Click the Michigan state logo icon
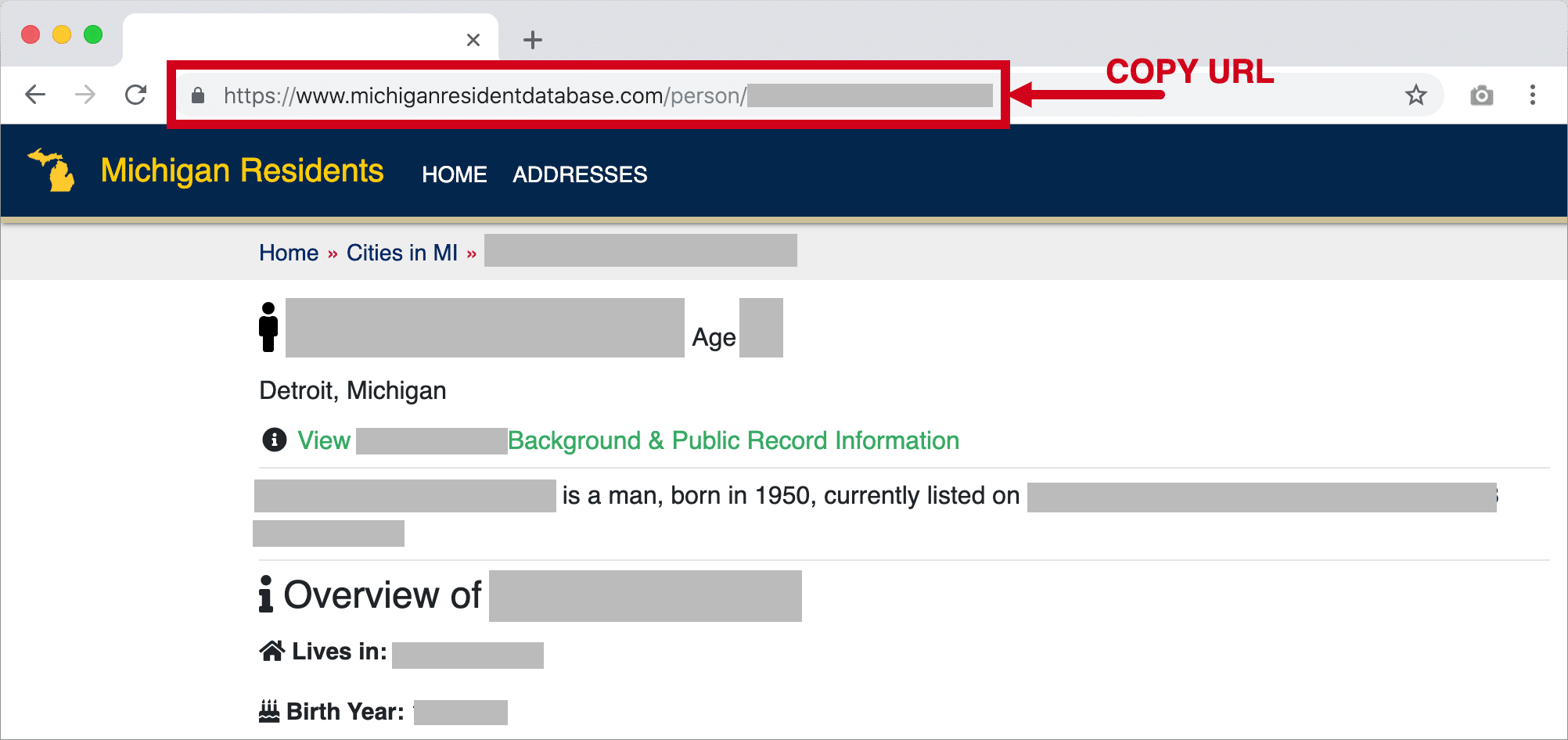Viewport: 1568px width, 740px height. [x=52, y=170]
